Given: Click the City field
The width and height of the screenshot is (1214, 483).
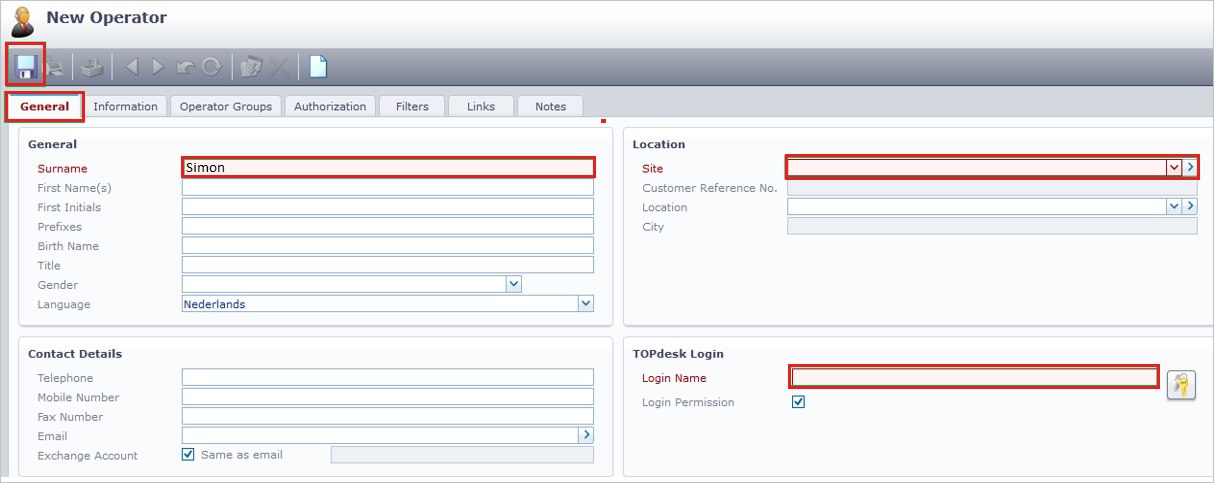Looking at the screenshot, I should (x=992, y=227).
